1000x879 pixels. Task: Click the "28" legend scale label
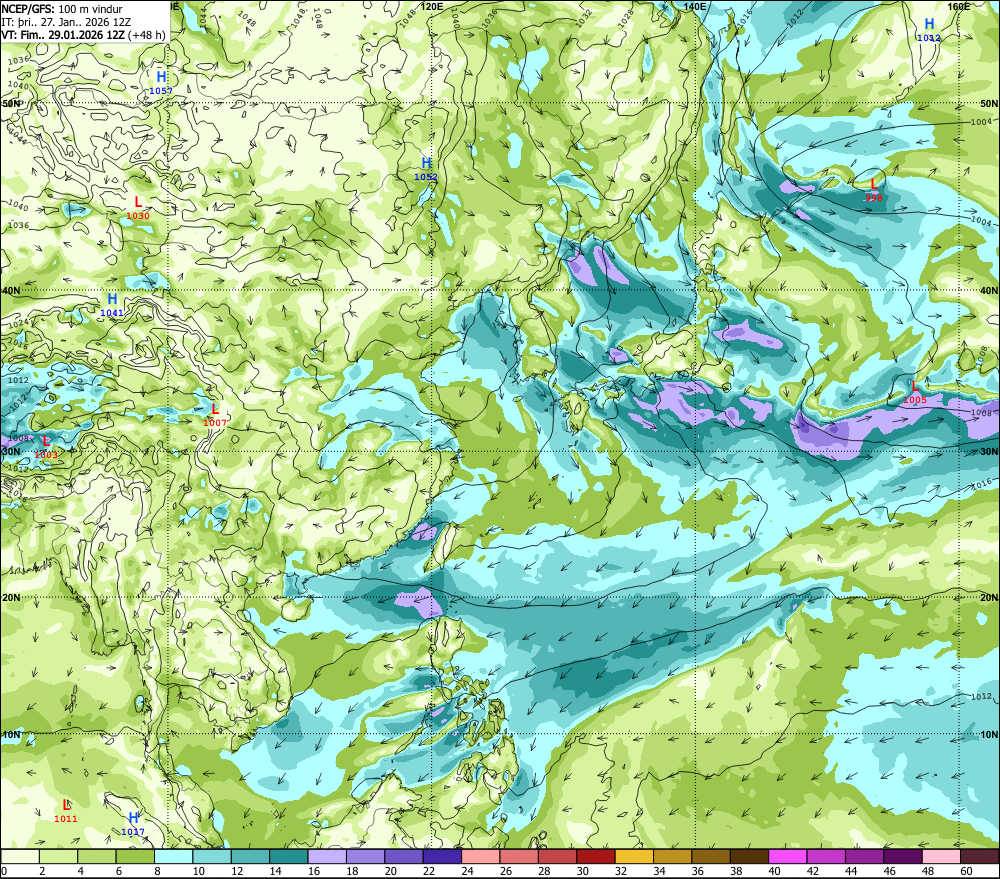point(544,871)
